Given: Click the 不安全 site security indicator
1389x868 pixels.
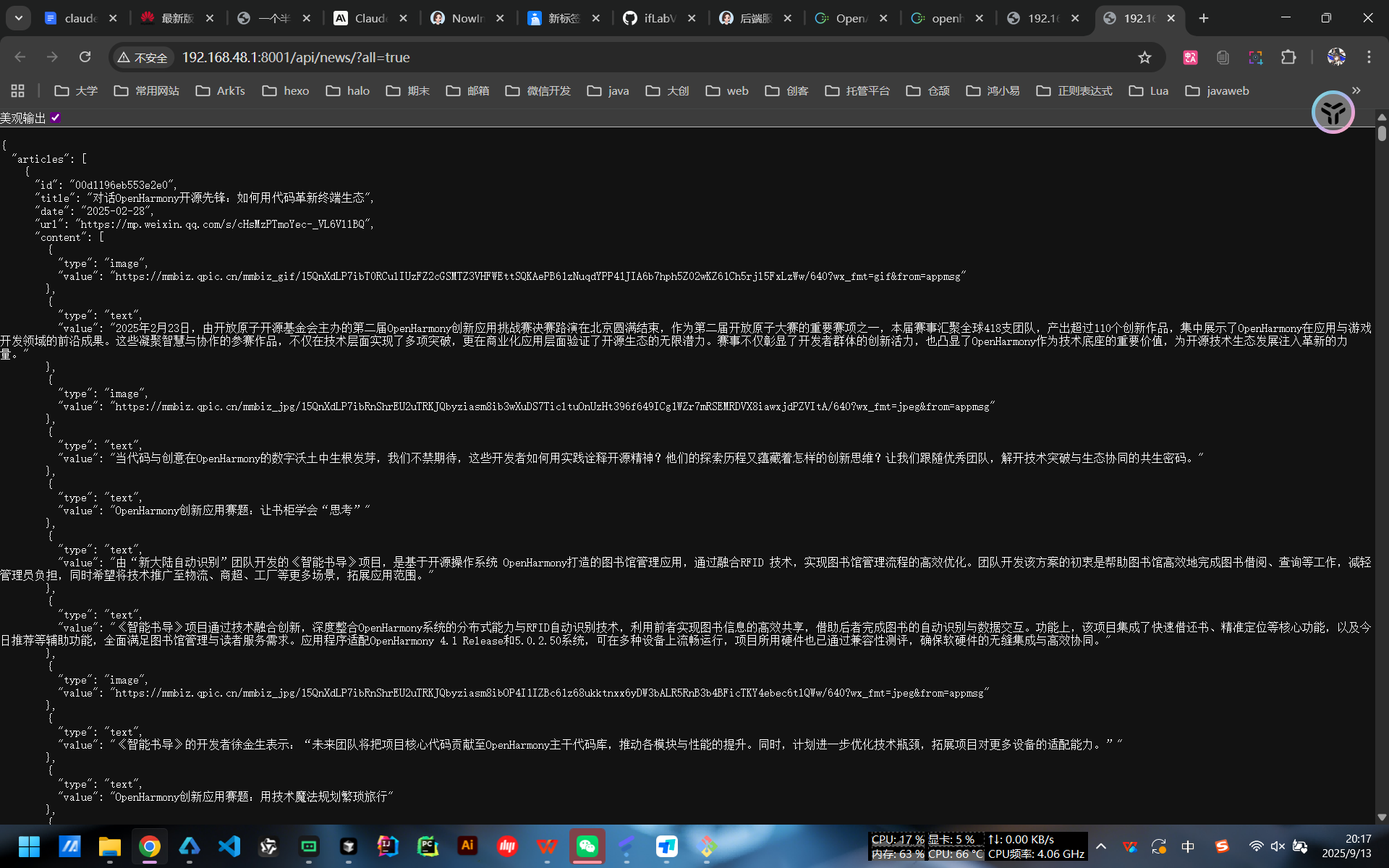Looking at the screenshot, I should [x=143, y=57].
